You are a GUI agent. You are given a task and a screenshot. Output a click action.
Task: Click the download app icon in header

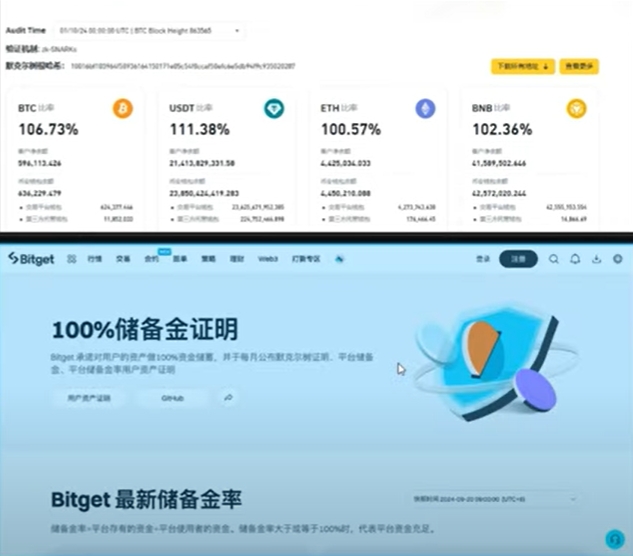[x=597, y=259]
